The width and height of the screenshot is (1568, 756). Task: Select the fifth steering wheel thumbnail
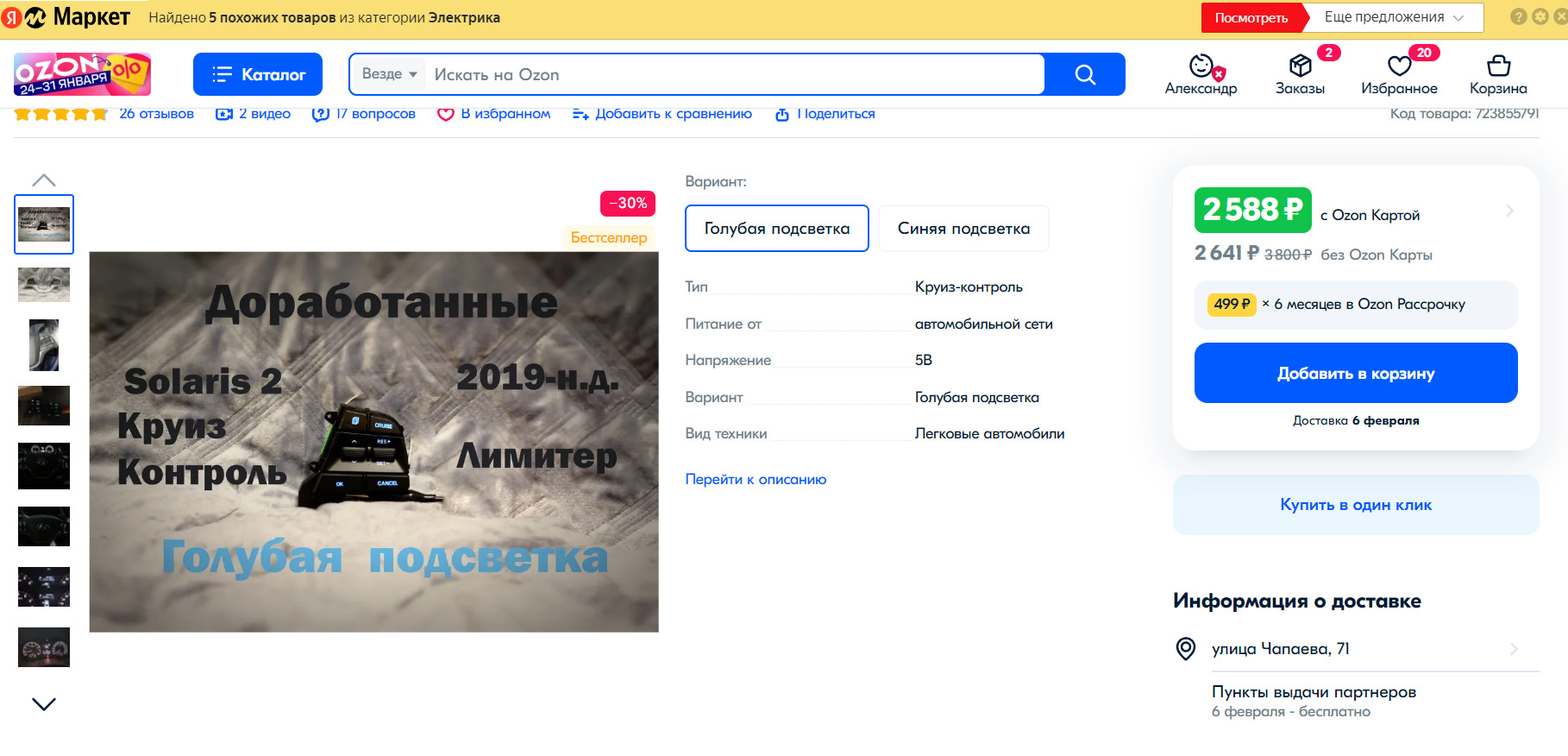44,466
